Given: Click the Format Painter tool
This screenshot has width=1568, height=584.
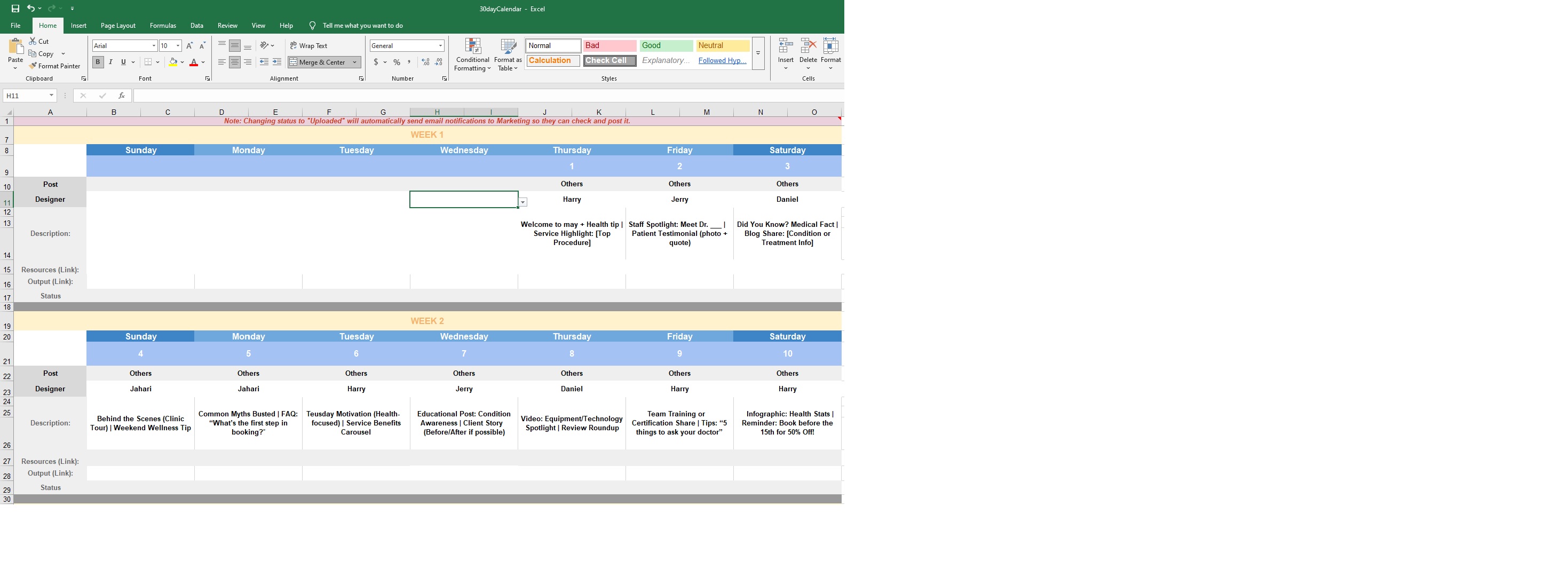Looking at the screenshot, I should point(54,66).
